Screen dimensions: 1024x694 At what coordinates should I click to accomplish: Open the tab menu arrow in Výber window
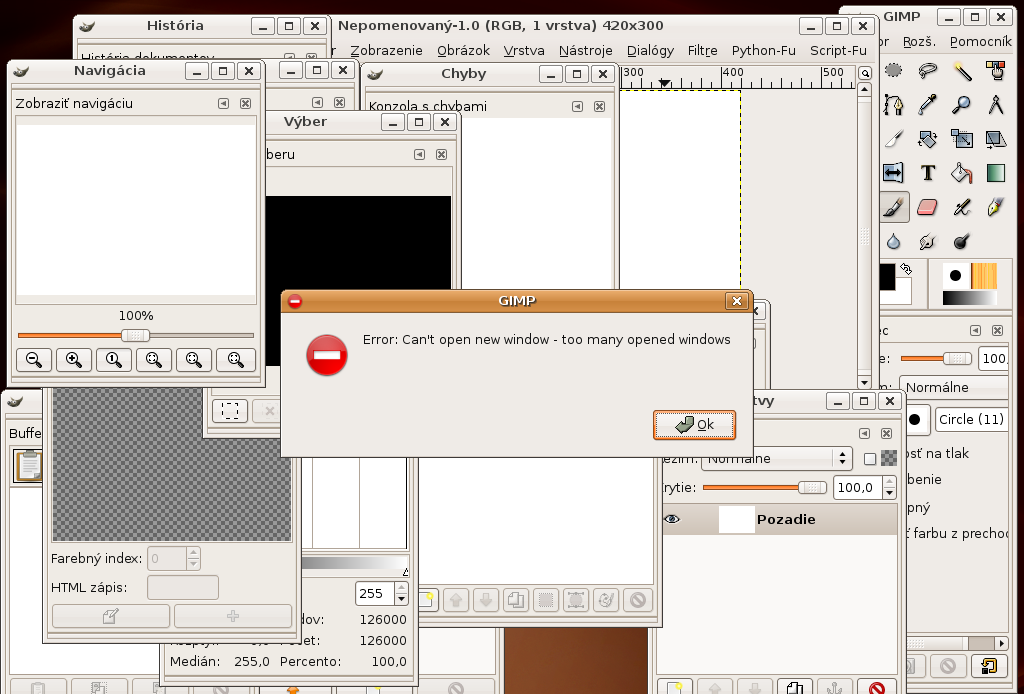click(419, 154)
